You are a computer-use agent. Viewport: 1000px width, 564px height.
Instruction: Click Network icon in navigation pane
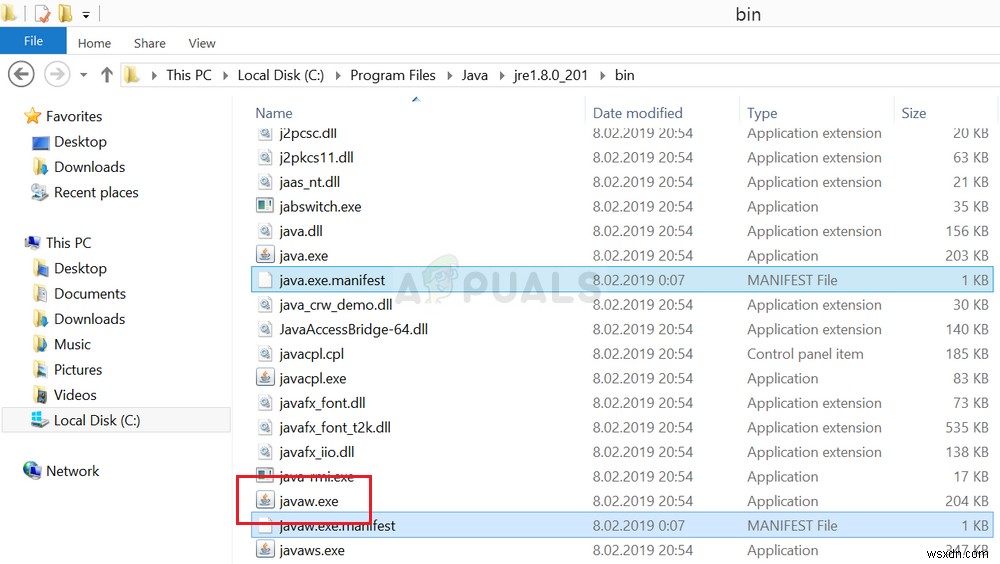click(33, 470)
